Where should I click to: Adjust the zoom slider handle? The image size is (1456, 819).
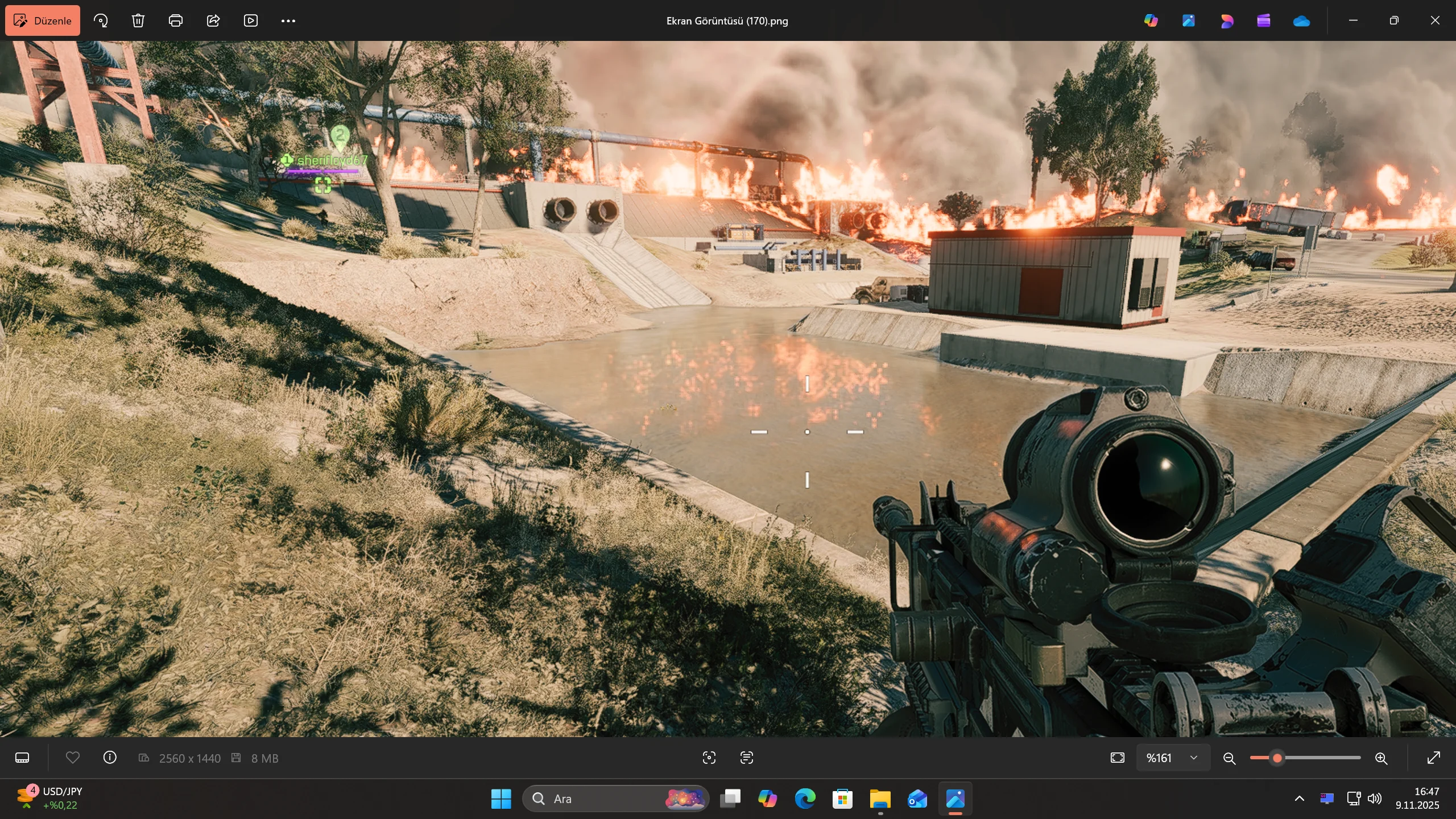pos(1277,758)
